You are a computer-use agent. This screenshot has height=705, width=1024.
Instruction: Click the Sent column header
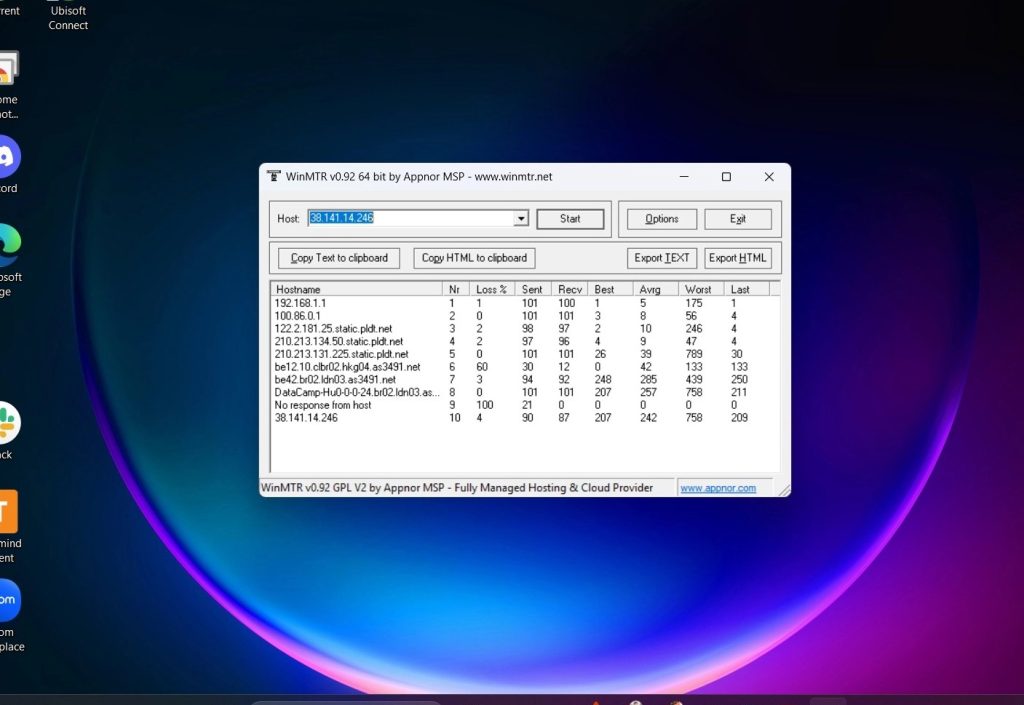pyautogui.click(x=534, y=289)
